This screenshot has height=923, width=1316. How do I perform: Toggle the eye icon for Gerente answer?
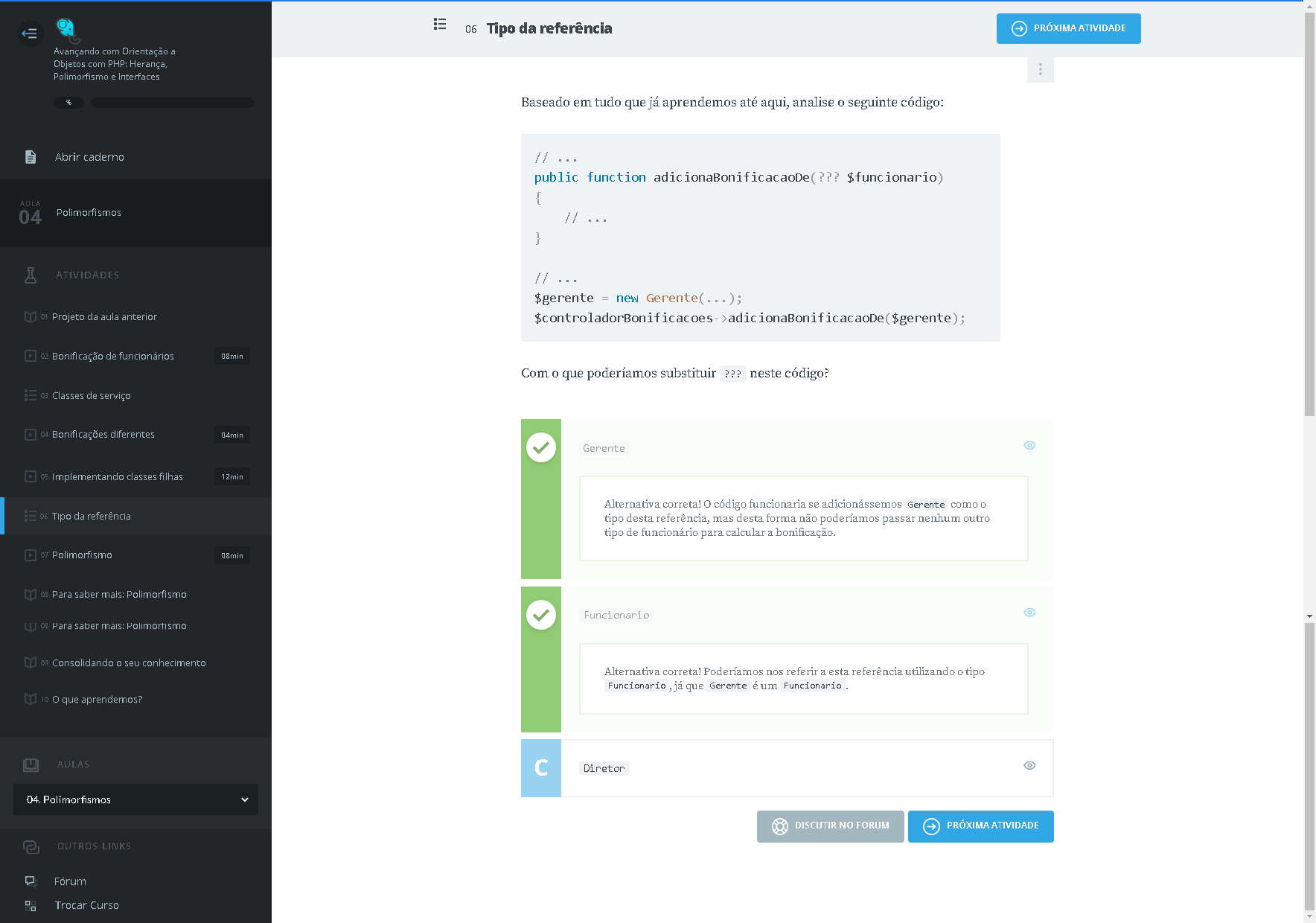click(x=1029, y=445)
